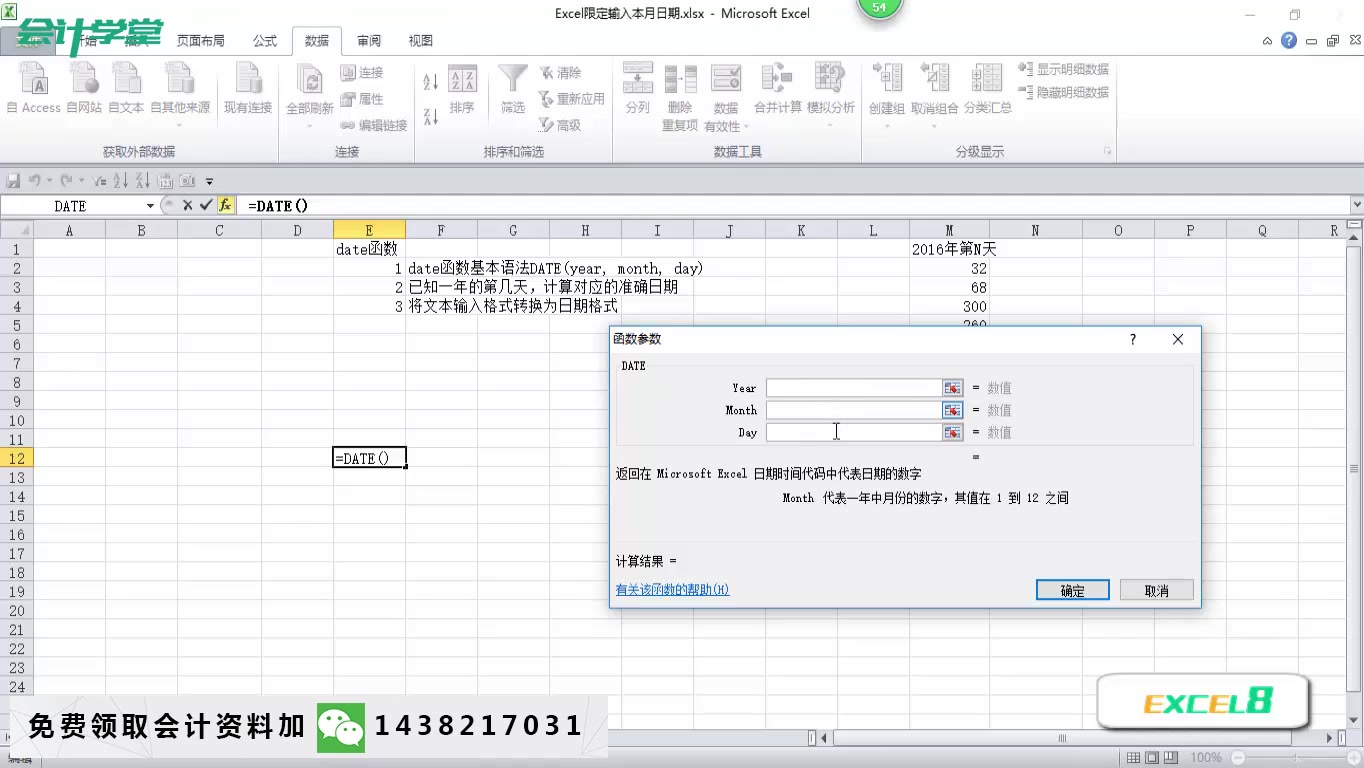Switch to Formulas (公式) tab
The height and width of the screenshot is (768, 1364).
265,41
